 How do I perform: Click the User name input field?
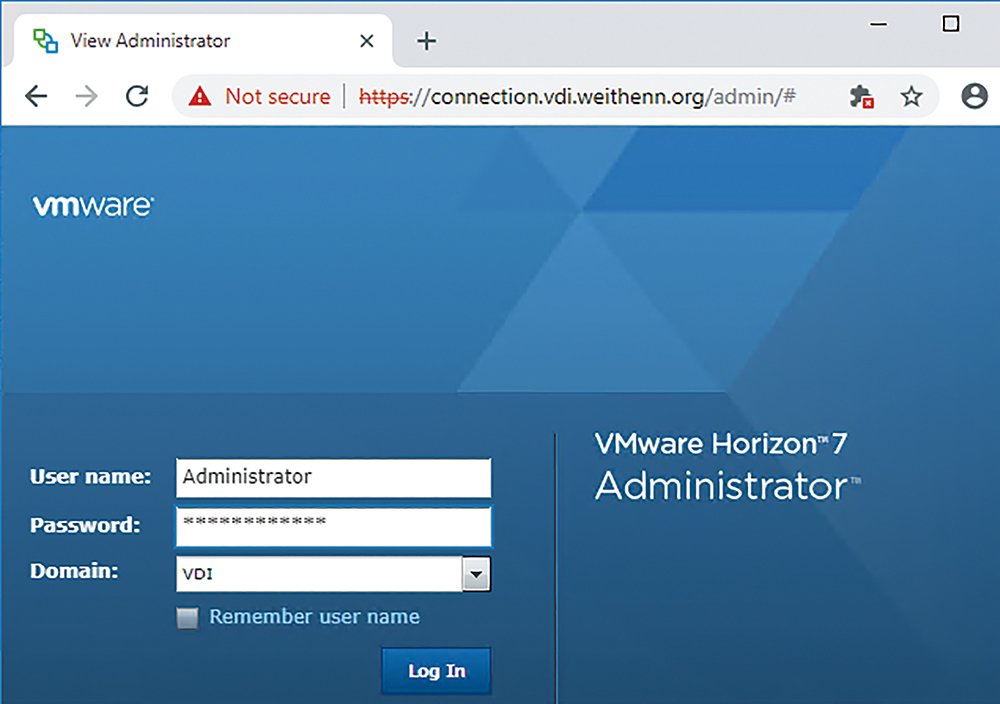pos(334,478)
